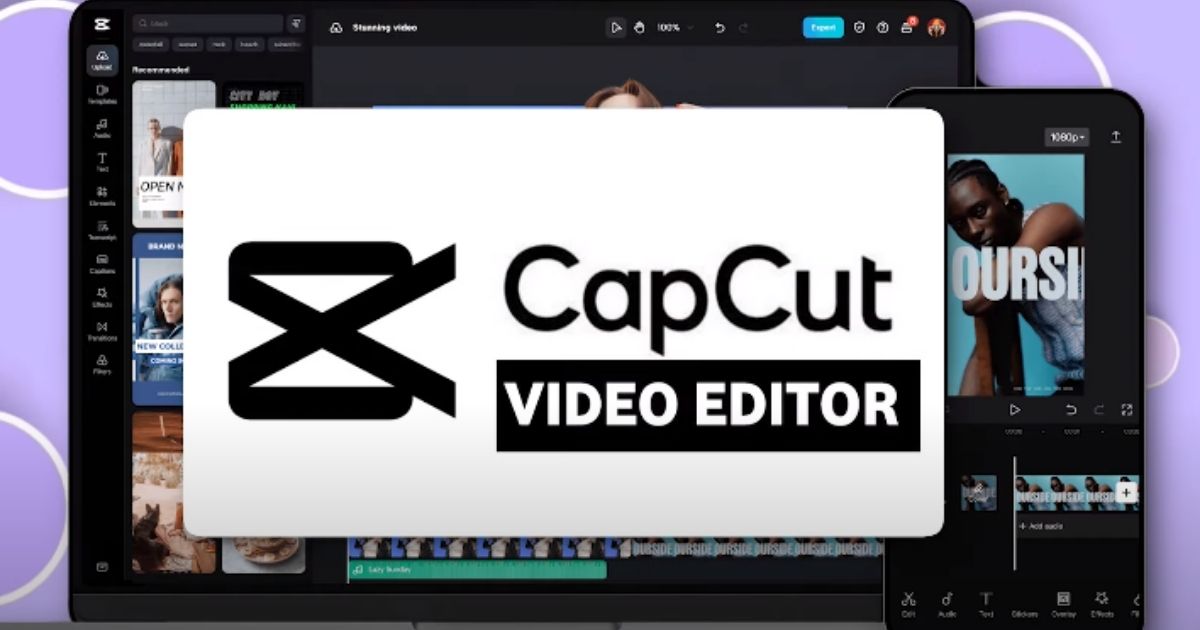
Task: Select the OPEN template thumbnail
Action: 158,154
